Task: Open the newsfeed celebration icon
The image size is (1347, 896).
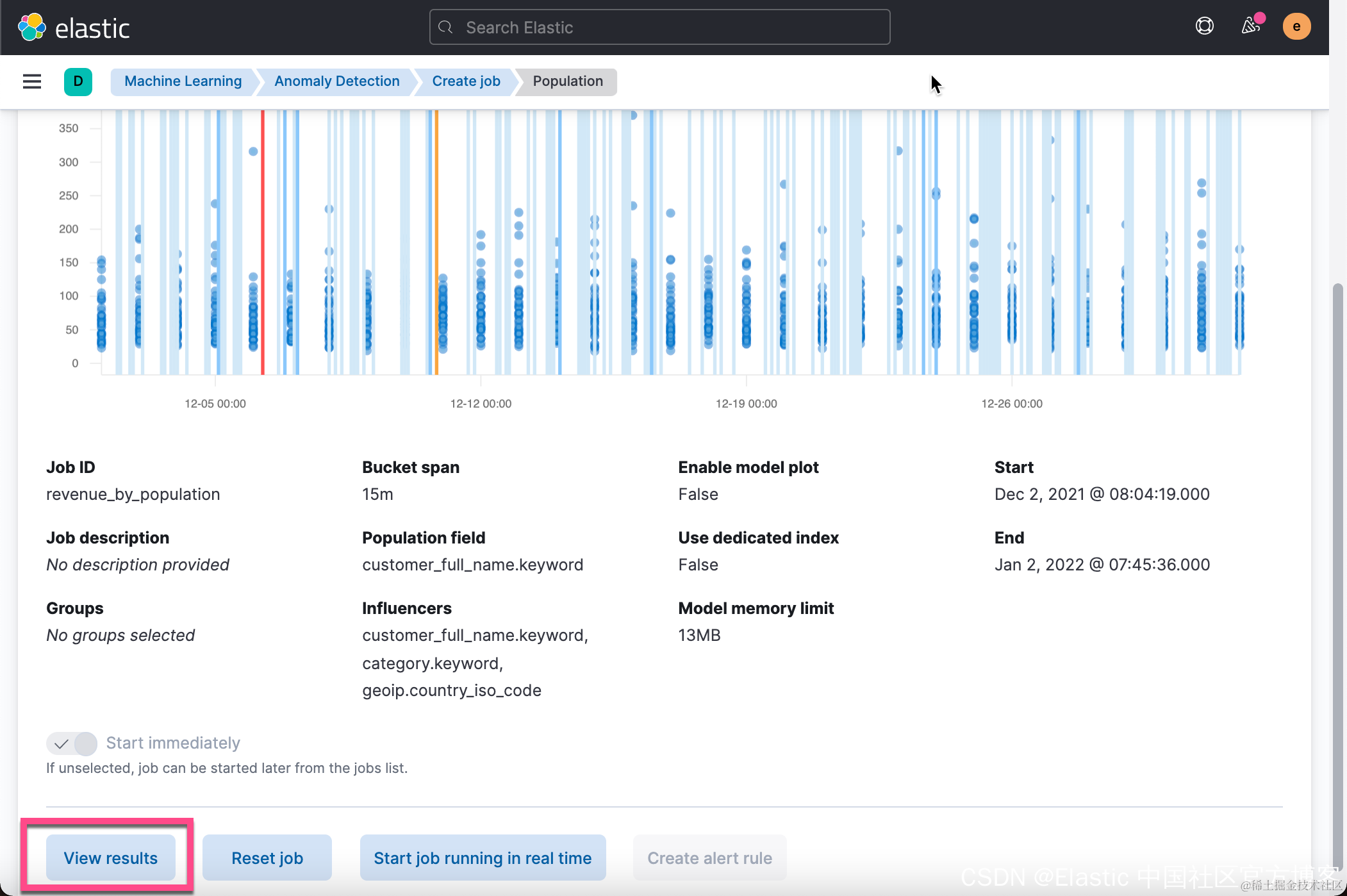Action: coord(1250,26)
